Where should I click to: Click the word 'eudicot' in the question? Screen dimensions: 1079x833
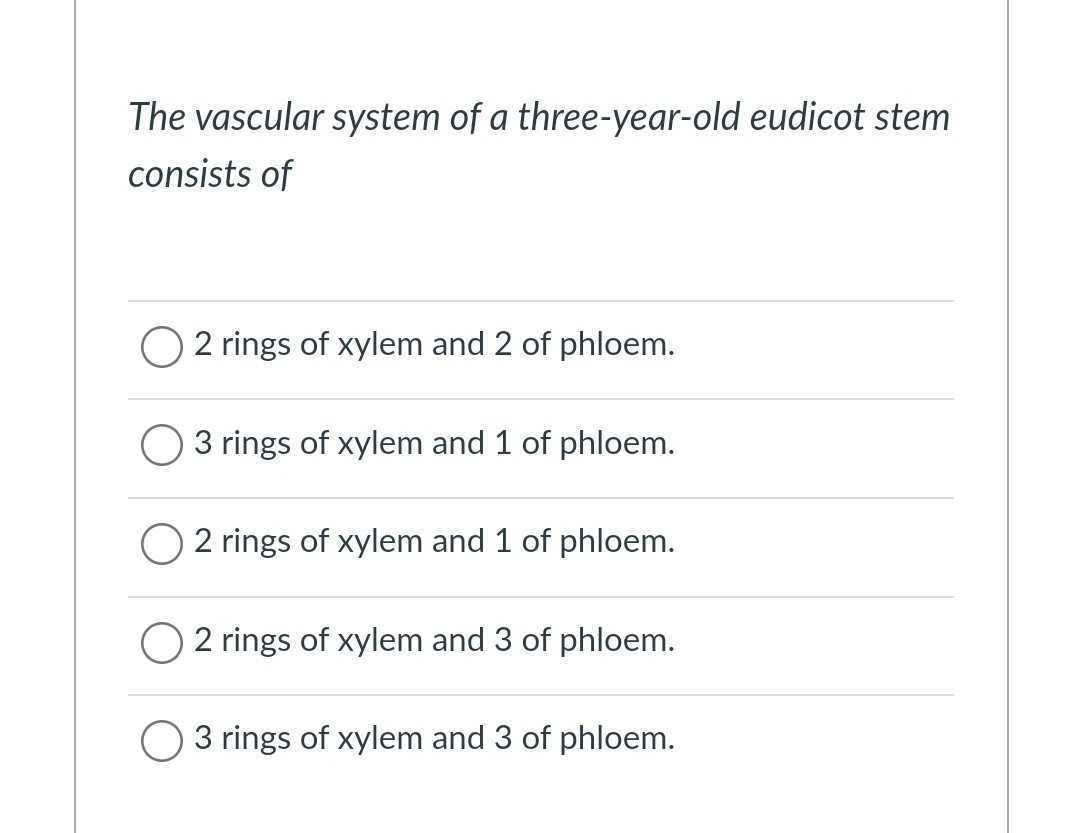pos(807,117)
